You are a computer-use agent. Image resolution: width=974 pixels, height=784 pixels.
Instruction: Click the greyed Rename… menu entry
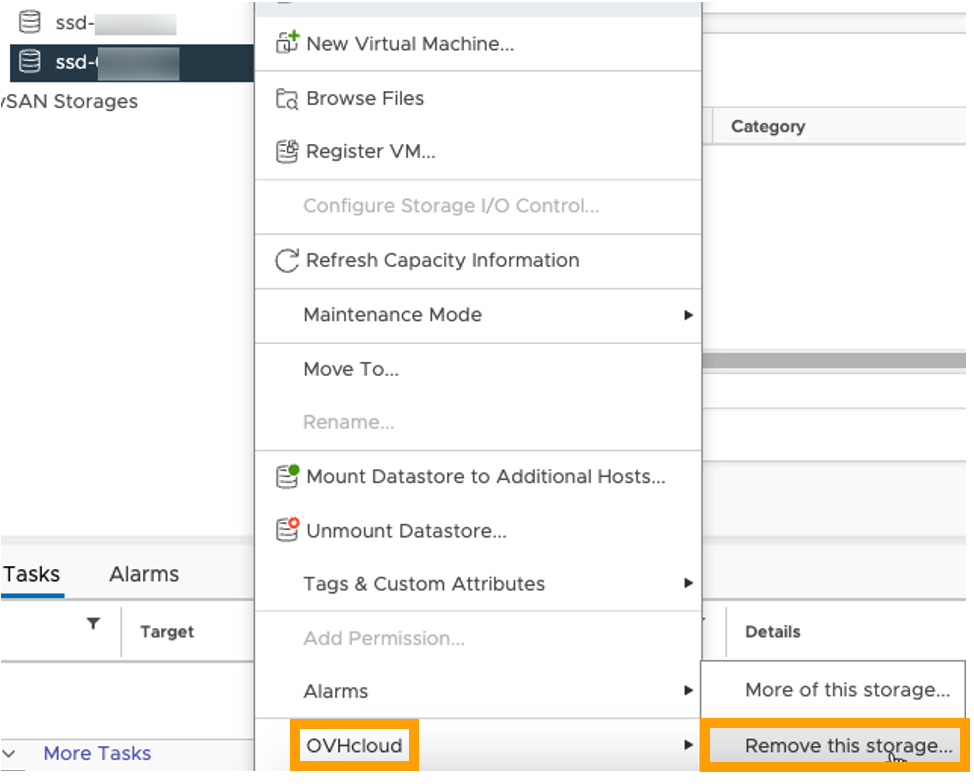click(x=478, y=422)
